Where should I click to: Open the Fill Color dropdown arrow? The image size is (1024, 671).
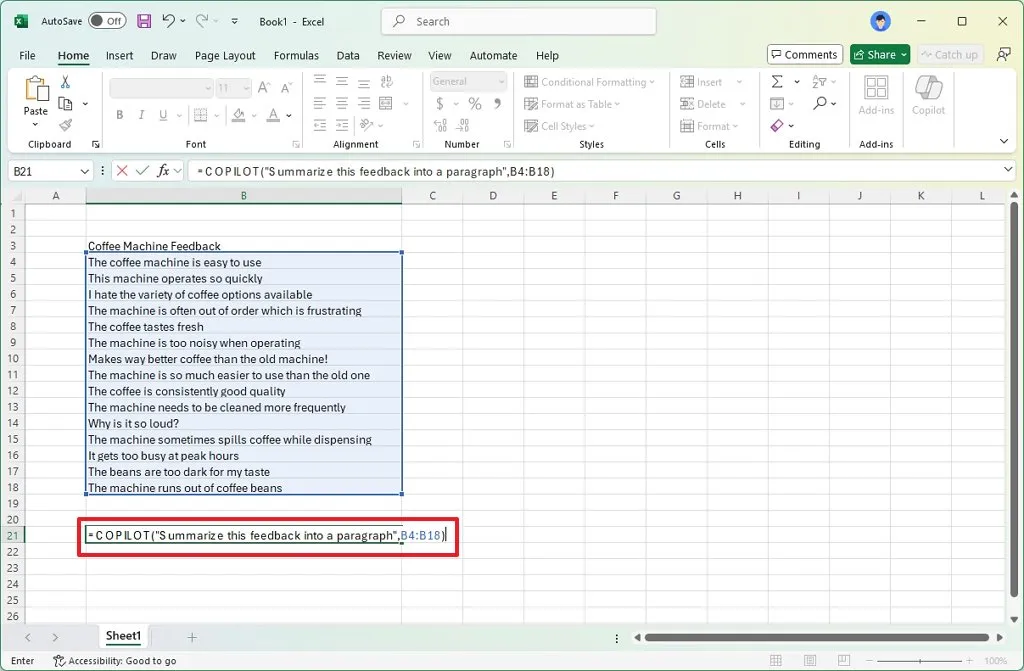click(x=252, y=115)
